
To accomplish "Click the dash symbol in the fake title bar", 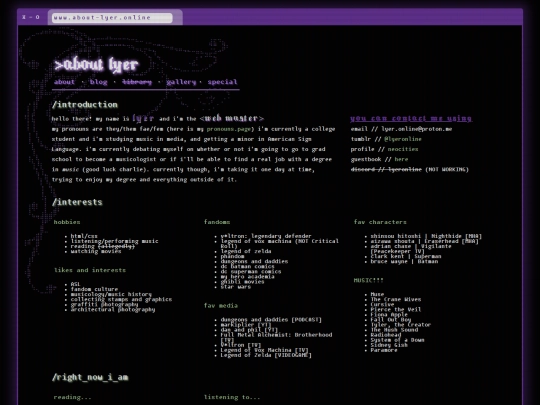I will click(x=31, y=17).
